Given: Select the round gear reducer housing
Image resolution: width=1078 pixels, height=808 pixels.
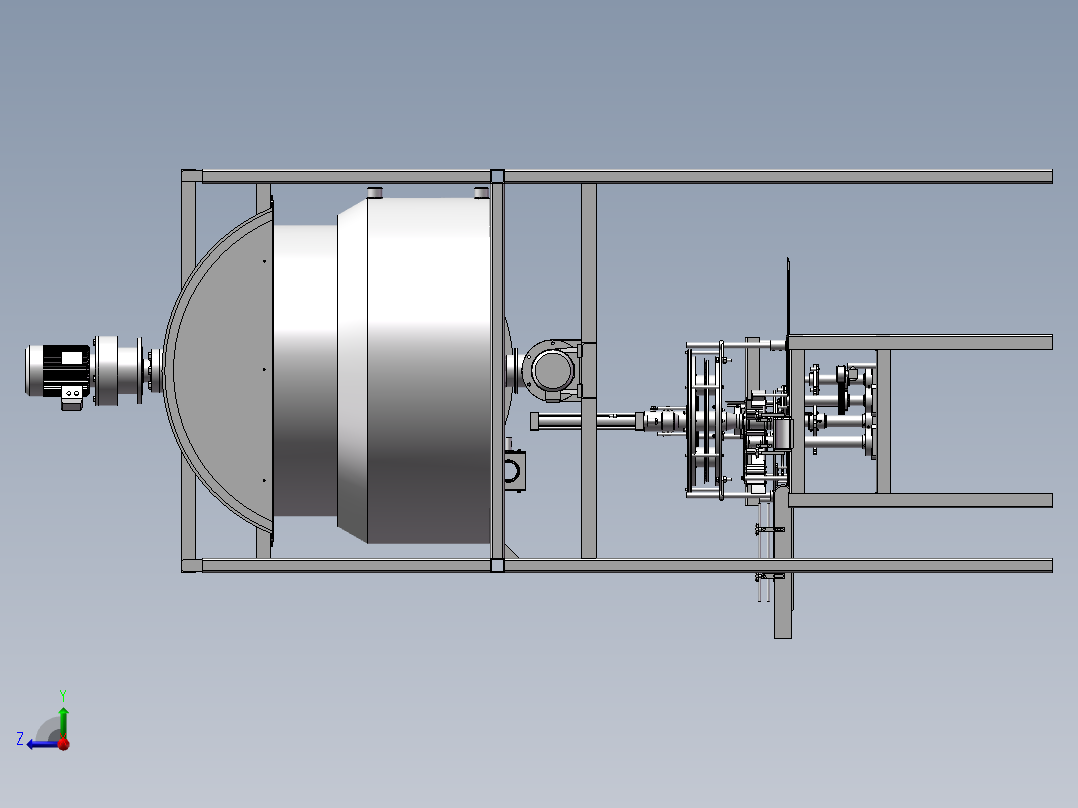Looking at the screenshot, I should point(551,371).
